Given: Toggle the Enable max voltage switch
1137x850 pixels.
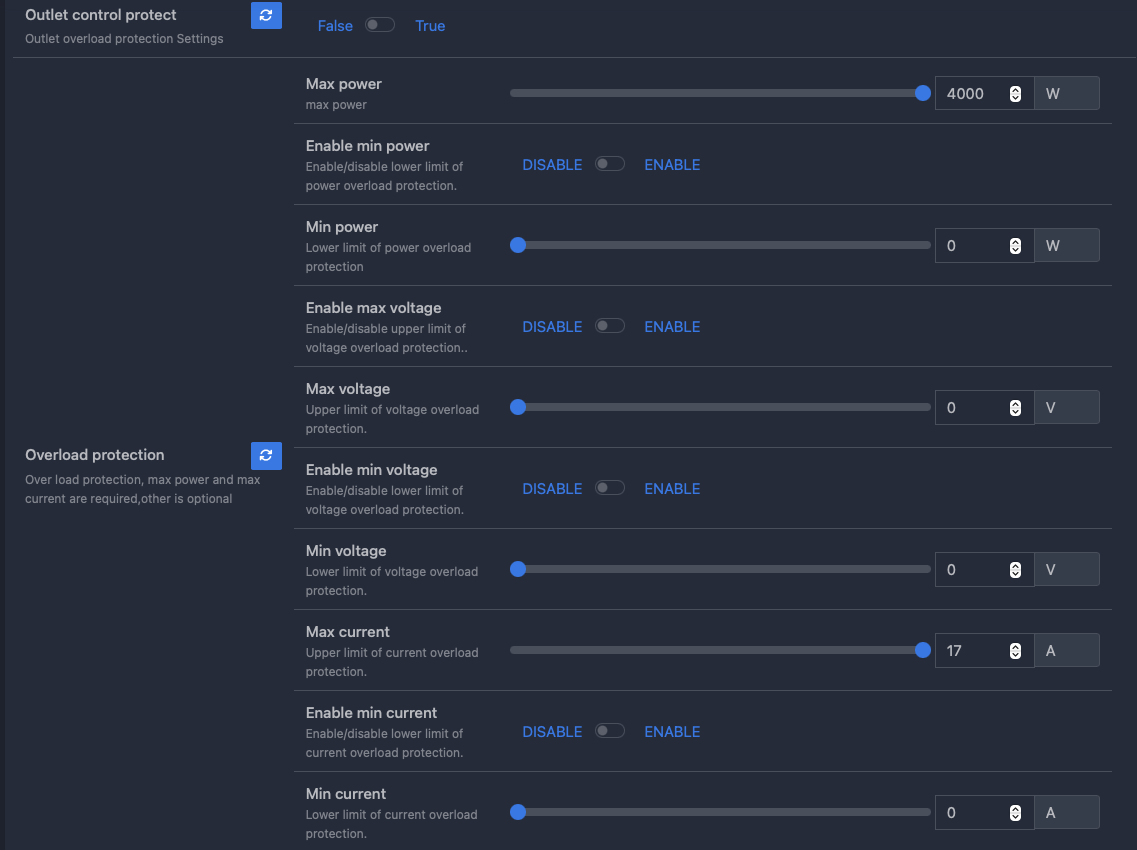Looking at the screenshot, I should point(610,326).
